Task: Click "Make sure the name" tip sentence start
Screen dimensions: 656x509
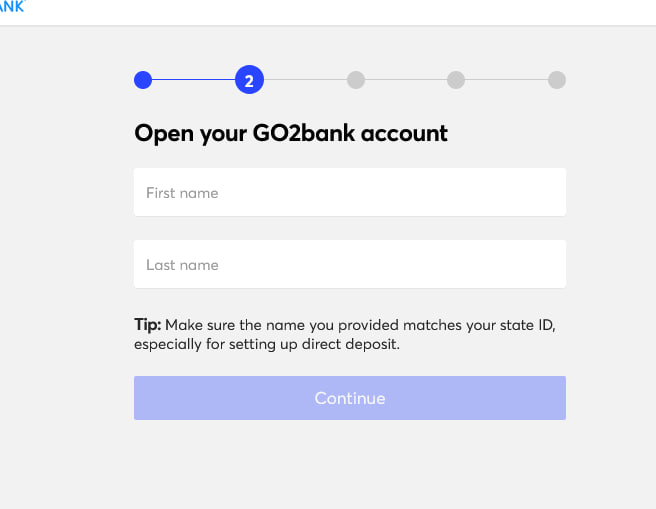Action: (227, 325)
